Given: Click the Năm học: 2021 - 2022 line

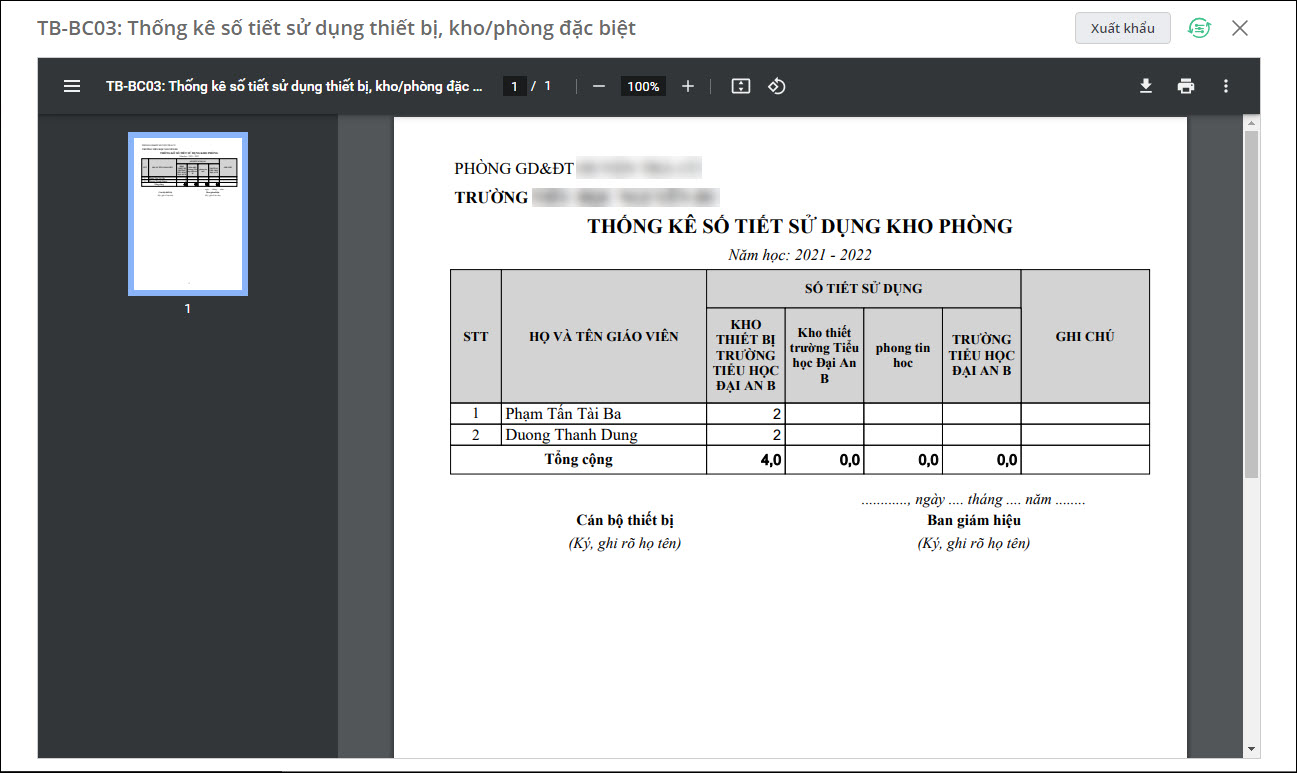Looking at the screenshot, I should click(800, 255).
